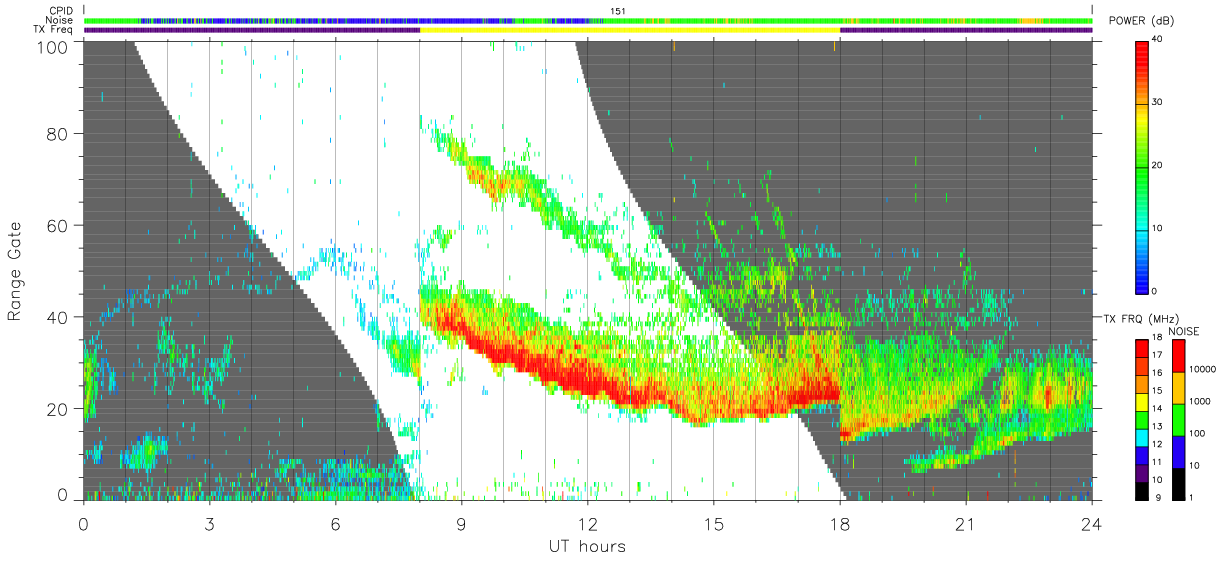Screen dimensions: 1228x567
Task: Click the 15 tick on UT hours axis
Action: pyautogui.click(x=713, y=523)
